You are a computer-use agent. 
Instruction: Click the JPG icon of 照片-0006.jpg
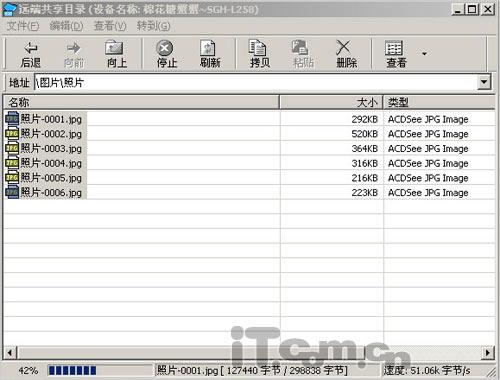click(x=12, y=192)
